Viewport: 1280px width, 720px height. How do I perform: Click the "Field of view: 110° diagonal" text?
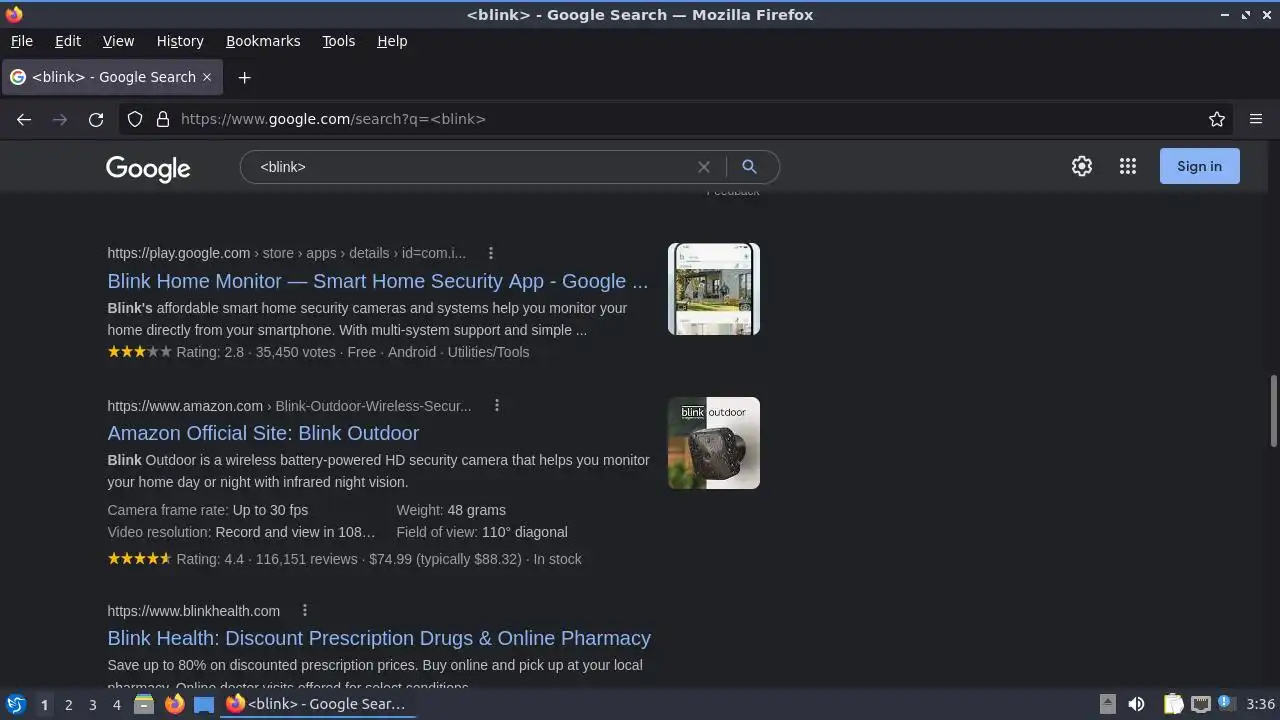point(482,532)
